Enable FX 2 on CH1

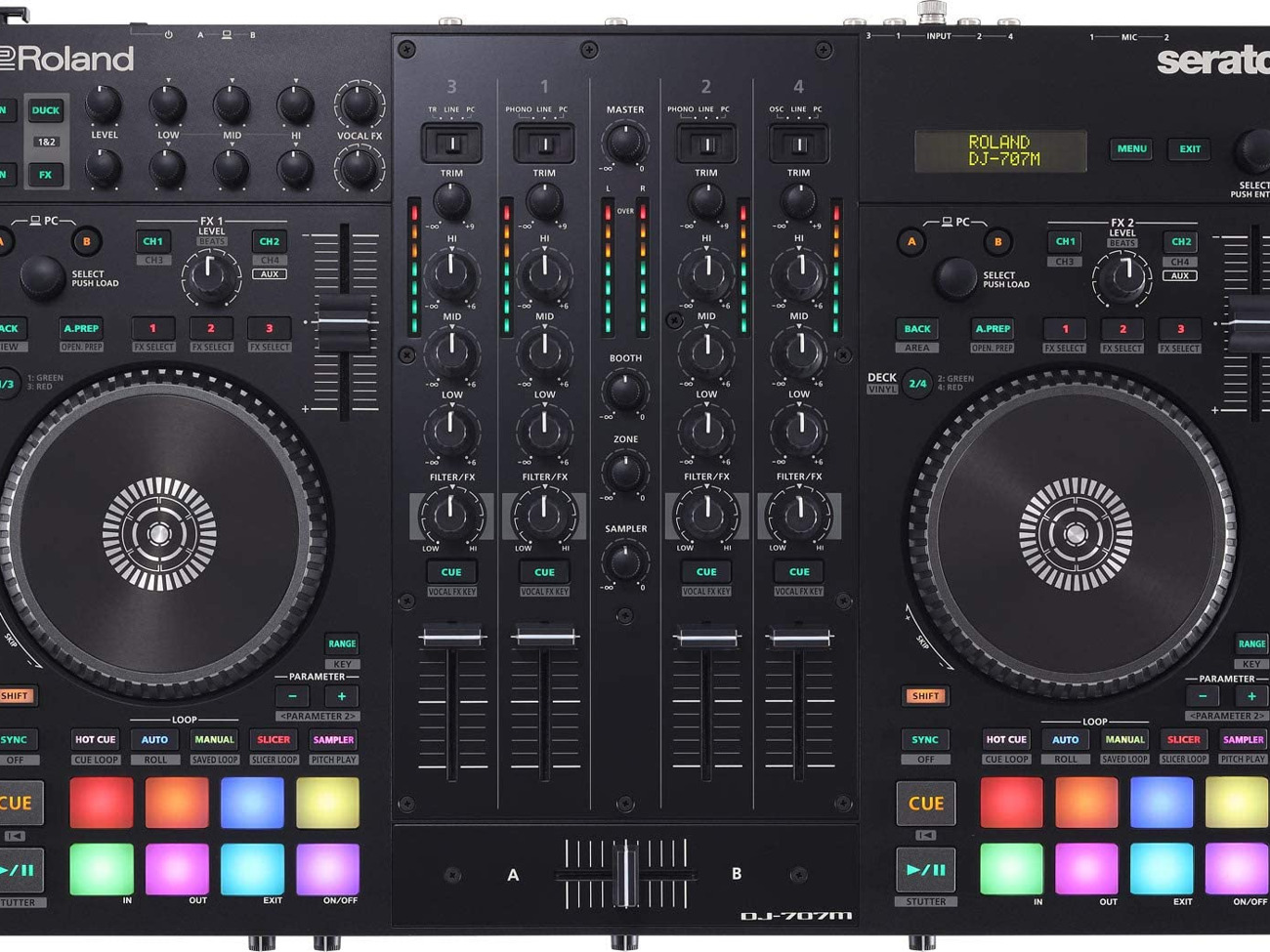click(1065, 241)
